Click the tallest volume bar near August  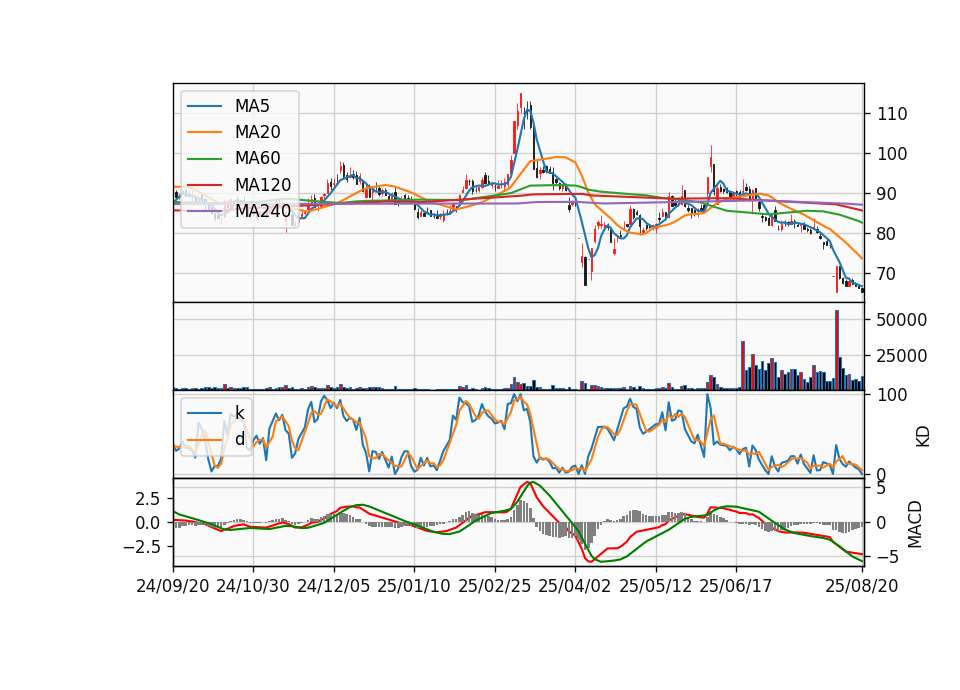(x=837, y=350)
